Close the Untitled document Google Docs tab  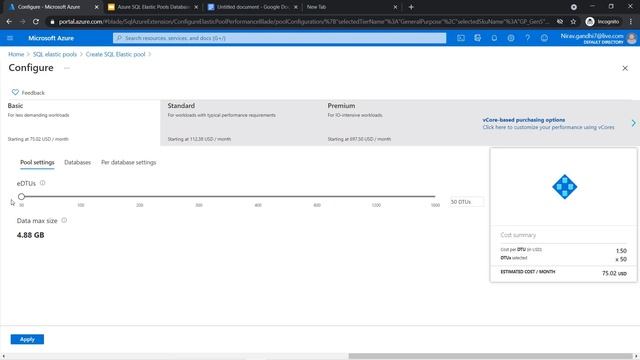pos(296,7)
